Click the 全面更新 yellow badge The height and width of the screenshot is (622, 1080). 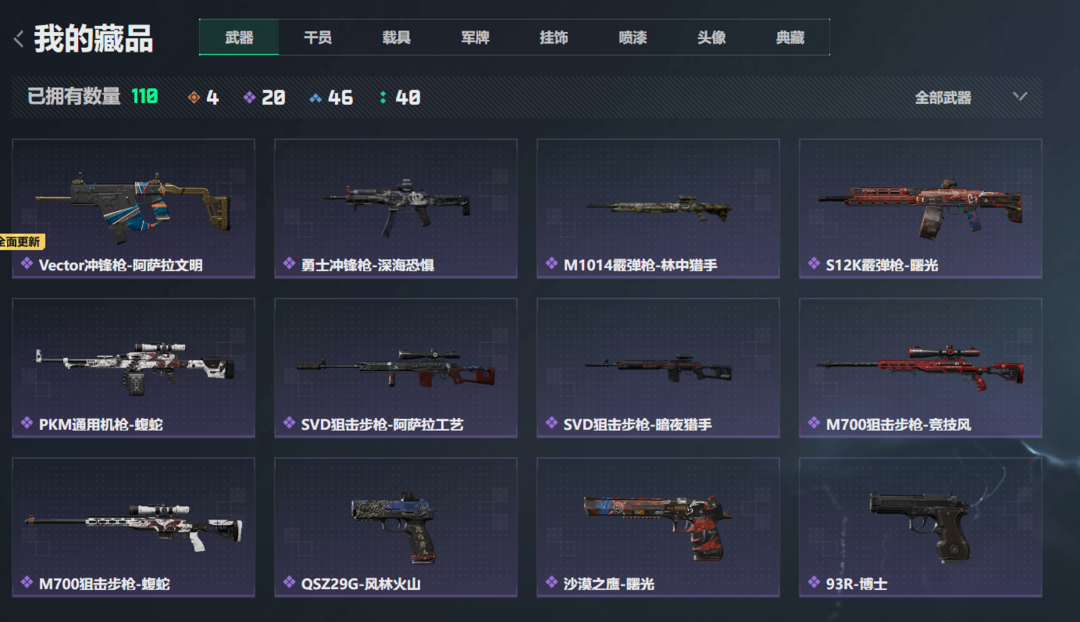pyautogui.click(x=22, y=242)
